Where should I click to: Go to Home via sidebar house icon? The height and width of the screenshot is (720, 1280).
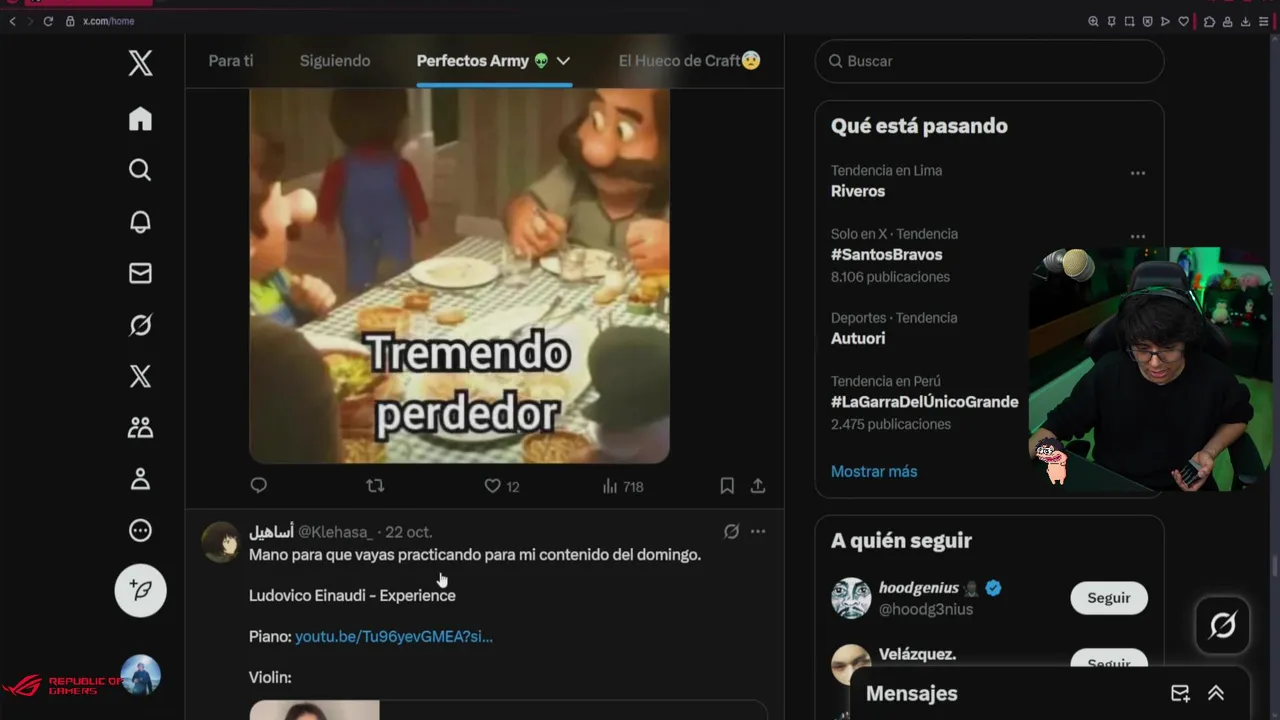(140, 118)
